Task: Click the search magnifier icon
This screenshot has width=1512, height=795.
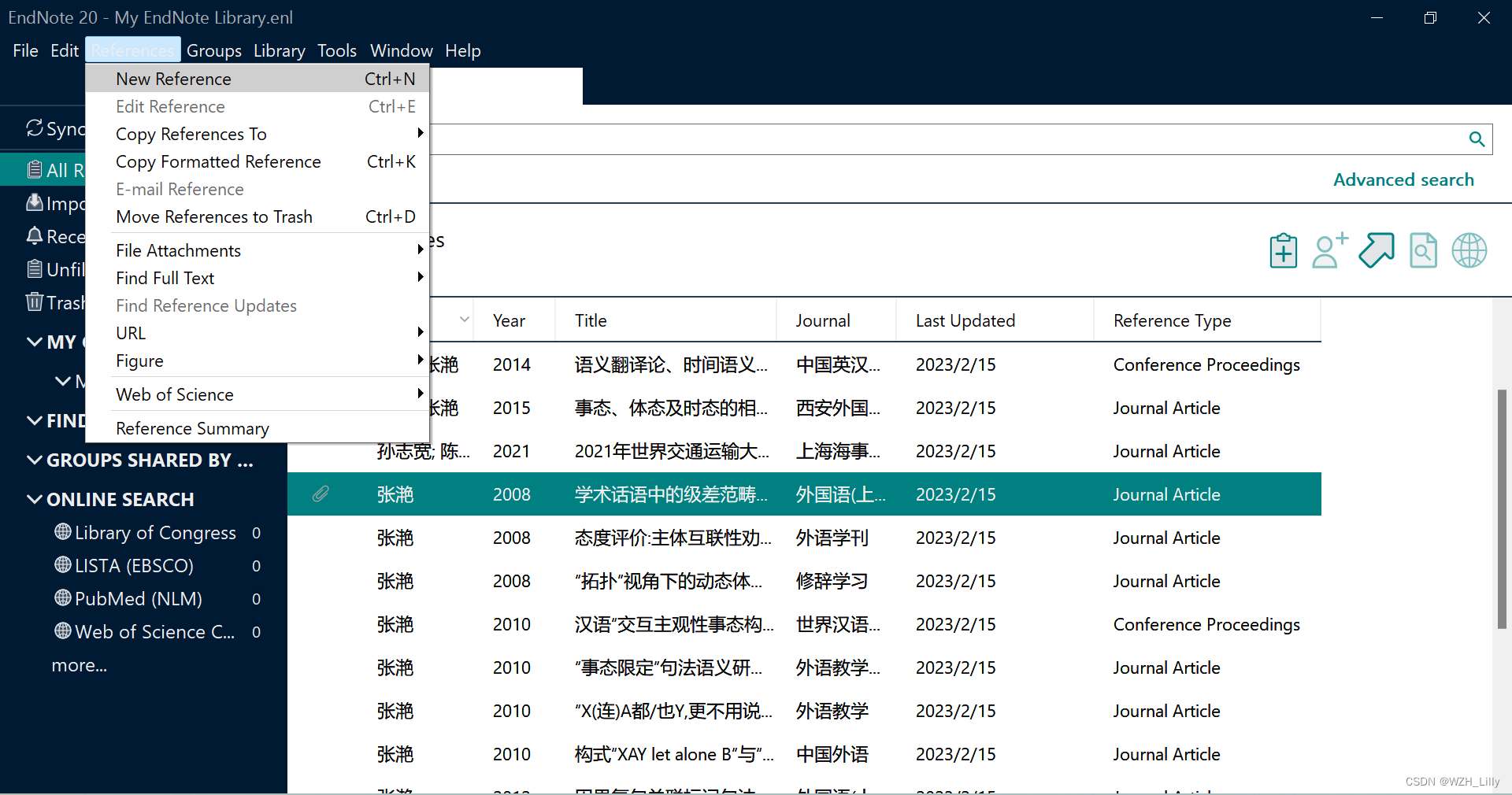Action: pyautogui.click(x=1477, y=139)
